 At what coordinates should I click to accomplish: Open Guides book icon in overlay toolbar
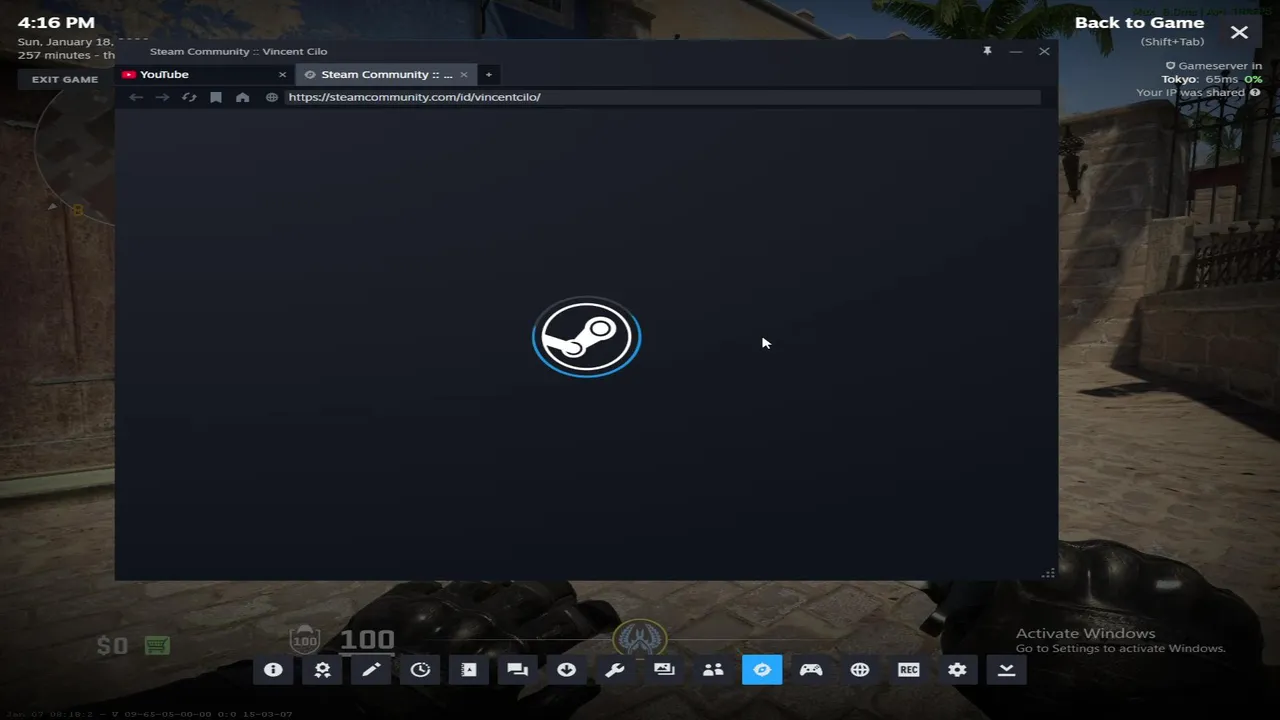469,670
